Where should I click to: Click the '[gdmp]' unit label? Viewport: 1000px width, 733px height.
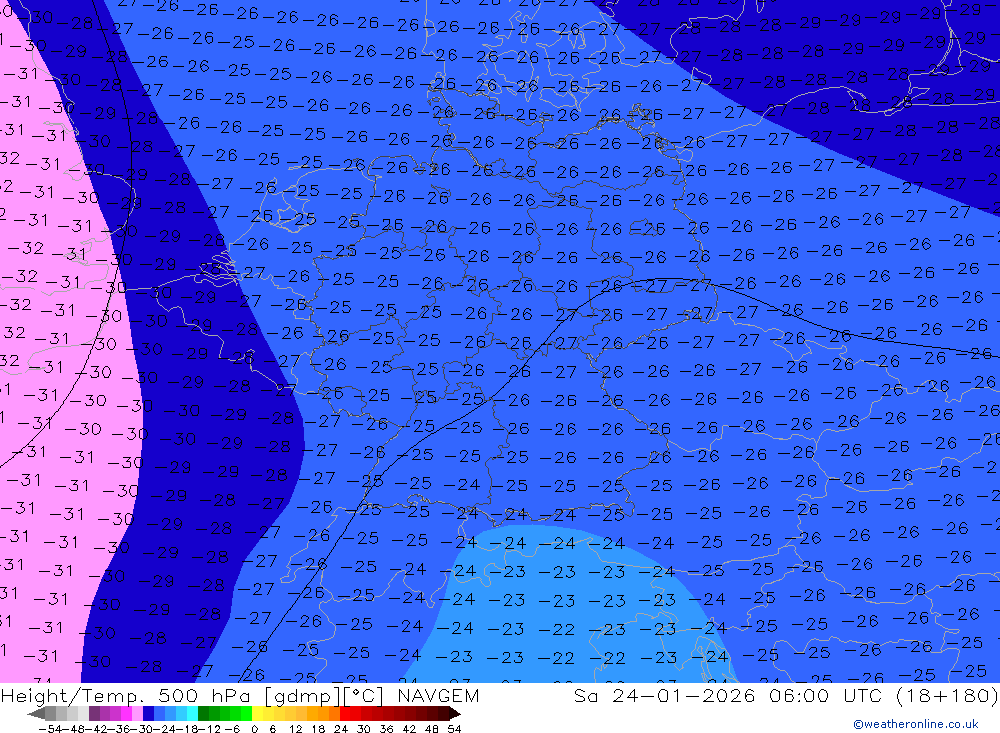pos(303,697)
